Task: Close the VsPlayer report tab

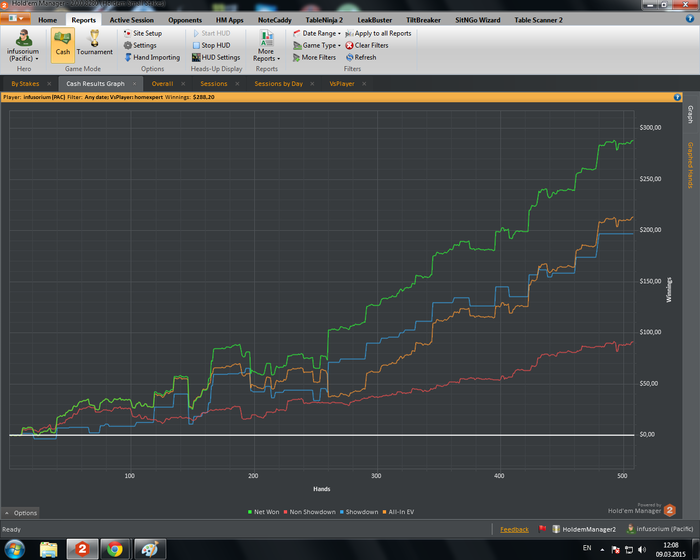Action: 364,84
